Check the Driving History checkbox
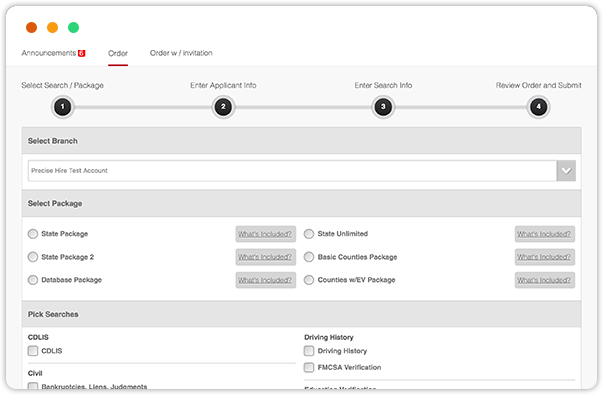Image resolution: width=603 pixels, height=395 pixels. pyautogui.click(x=309, y=351)
